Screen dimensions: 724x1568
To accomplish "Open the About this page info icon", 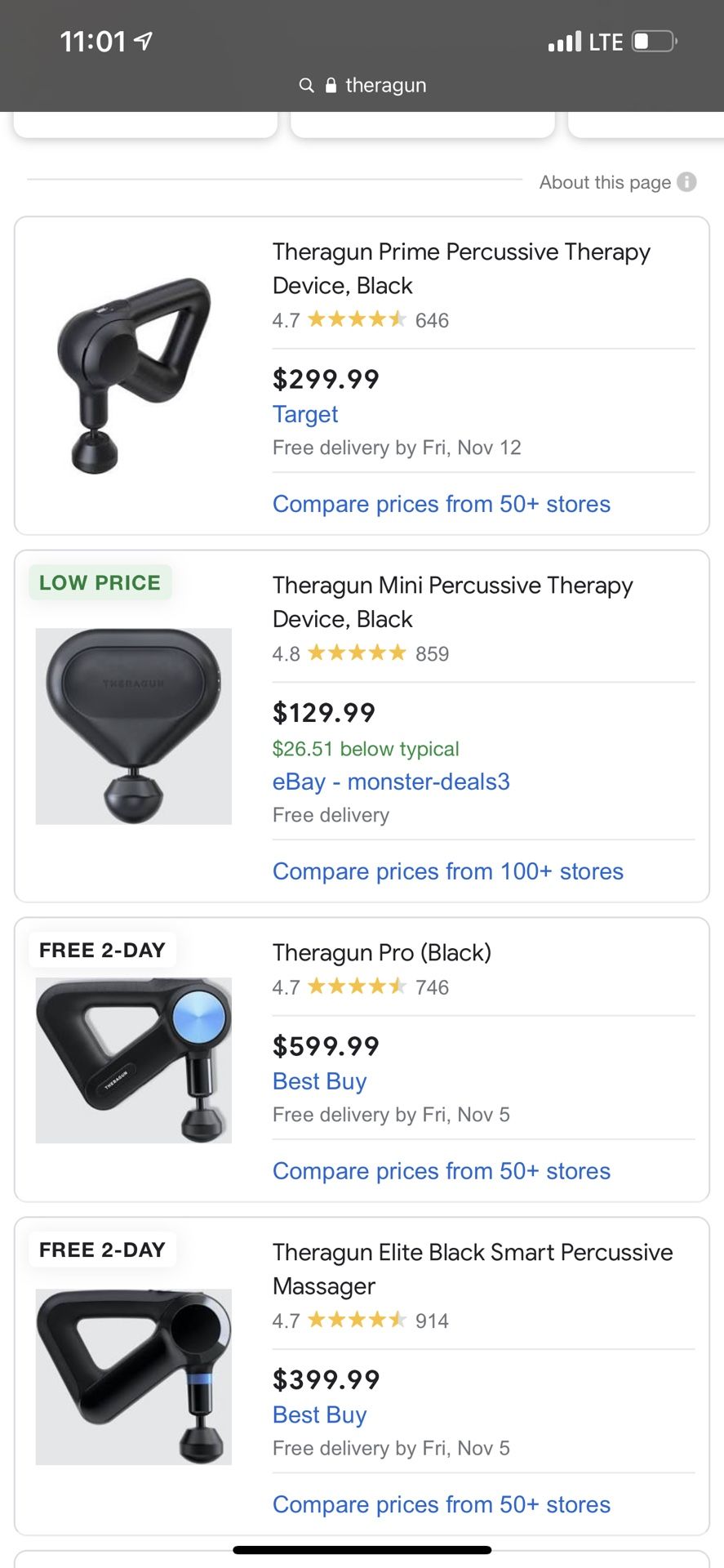I will pyautogui.click(x=687, y=182).
